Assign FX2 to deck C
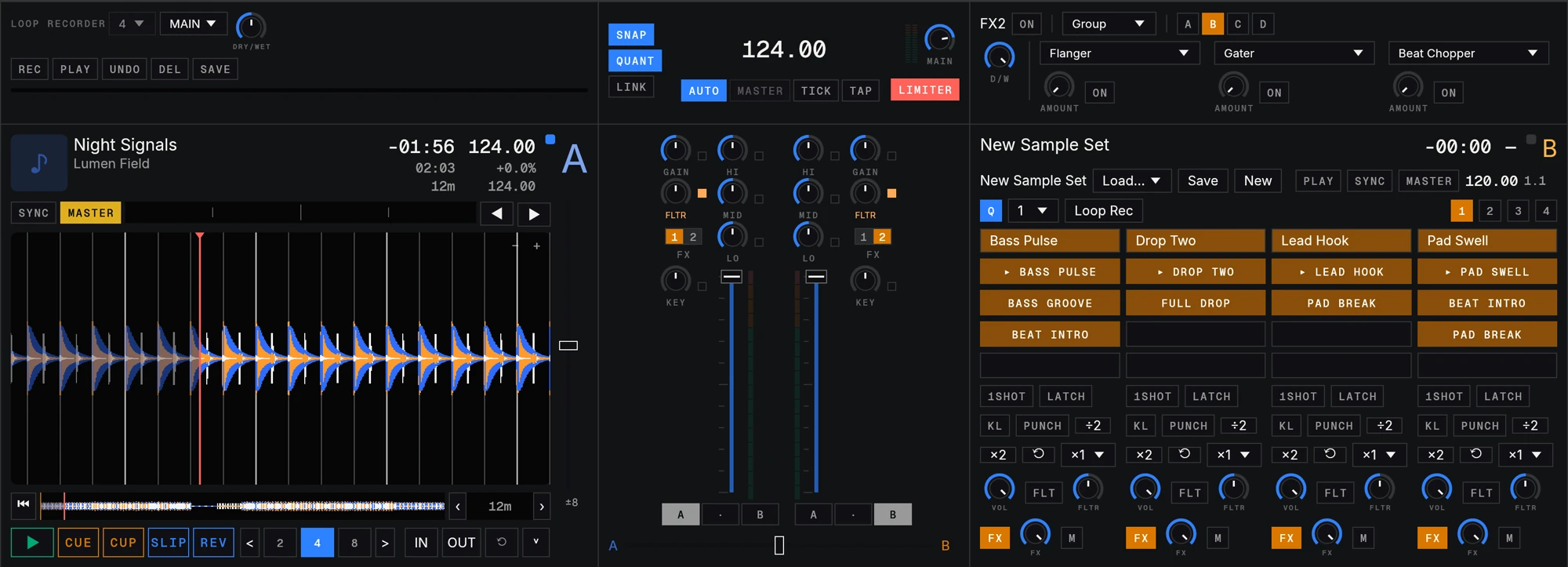The image size is (1568, 567). 1238,24
